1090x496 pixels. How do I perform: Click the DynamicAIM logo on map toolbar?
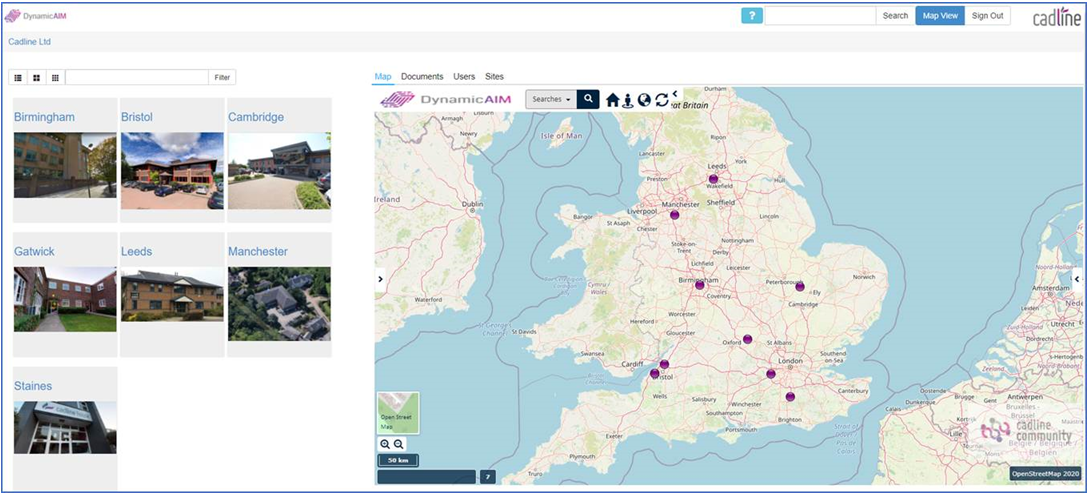[446, 99]
